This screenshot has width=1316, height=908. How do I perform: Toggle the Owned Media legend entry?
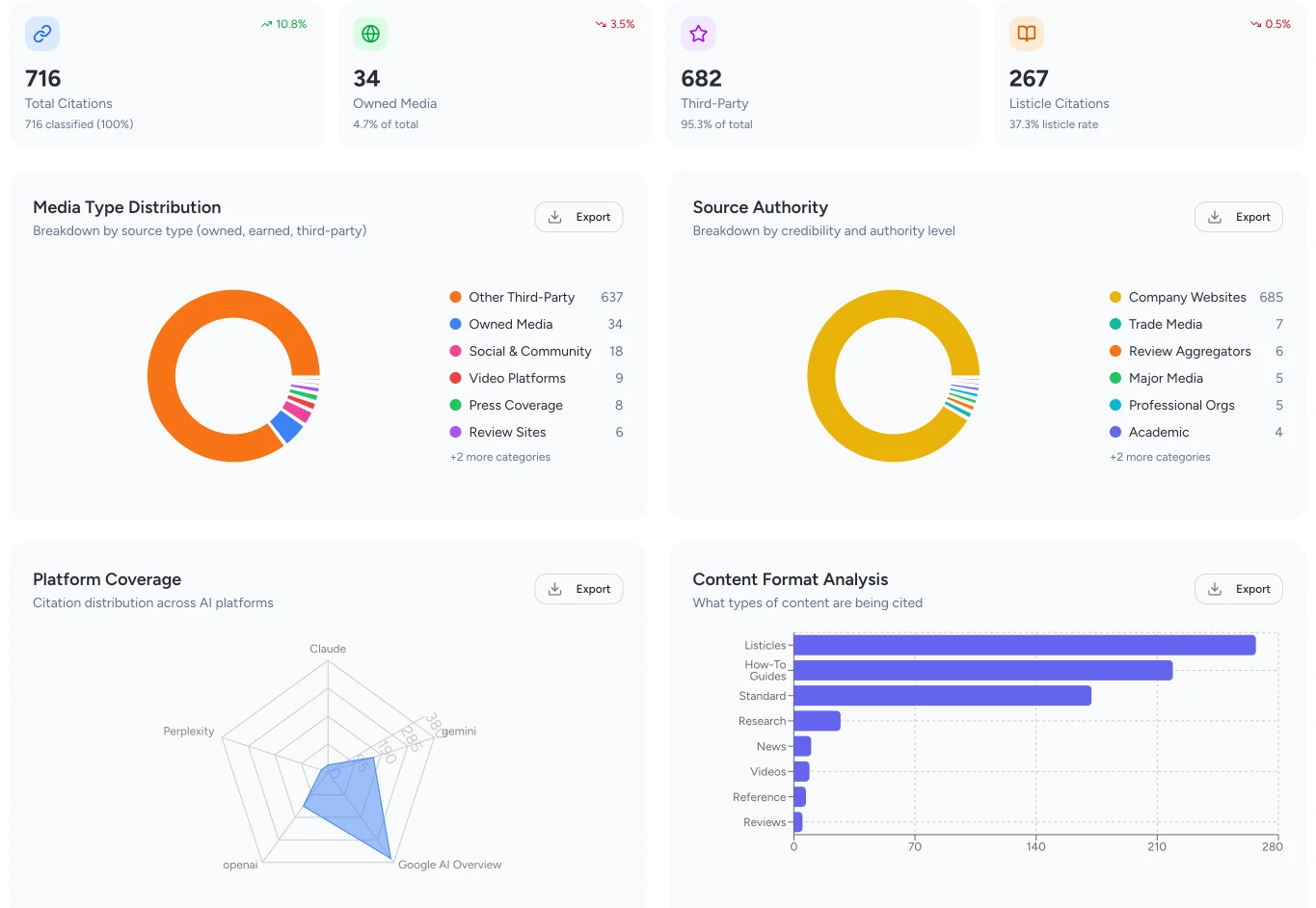pyautogui.click(x=509, y=324)
